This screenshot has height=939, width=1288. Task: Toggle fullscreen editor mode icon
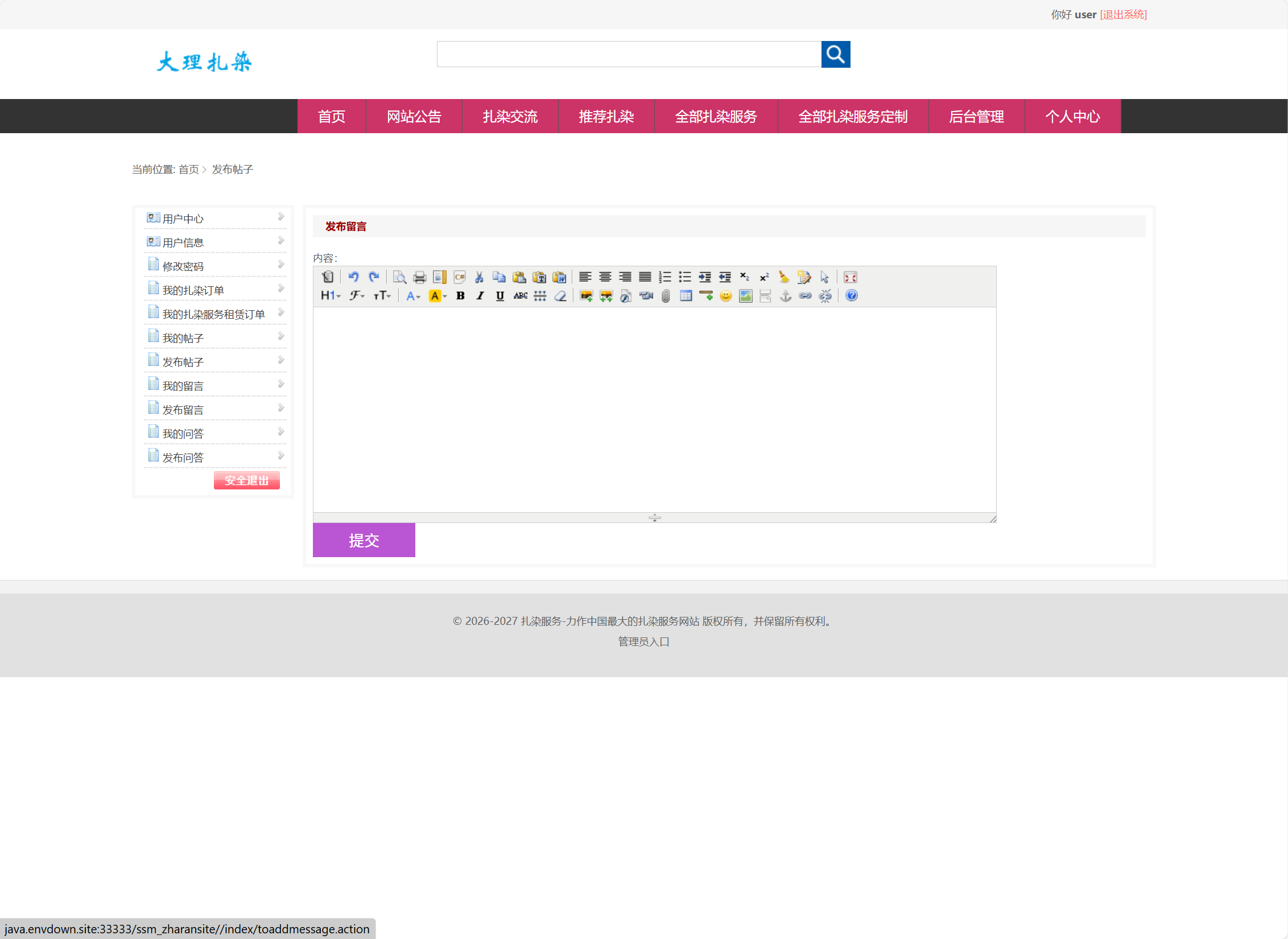click(850, 277)
